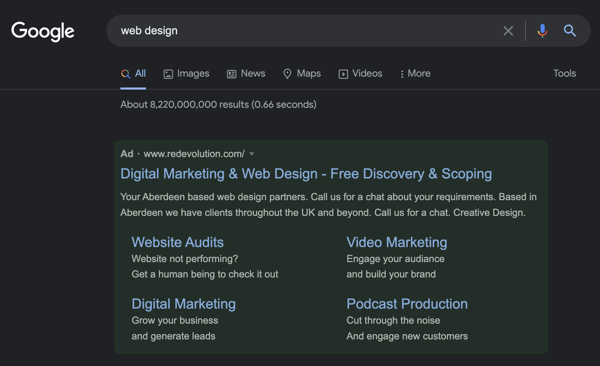Open the Podcast Production sitelink
This screenshot has width=600, height=366.
point(407,304)
